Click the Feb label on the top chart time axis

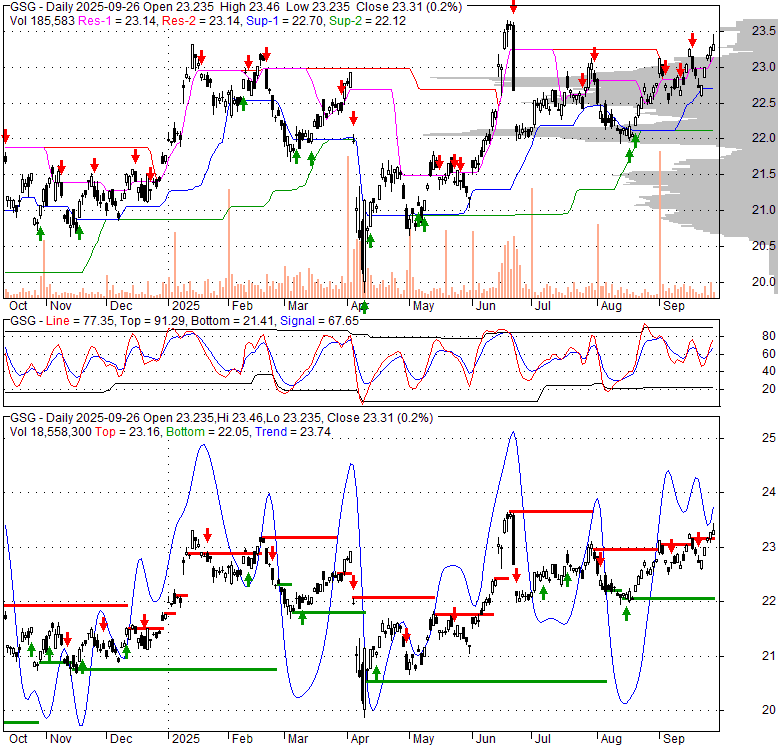(x=242, y=305)
